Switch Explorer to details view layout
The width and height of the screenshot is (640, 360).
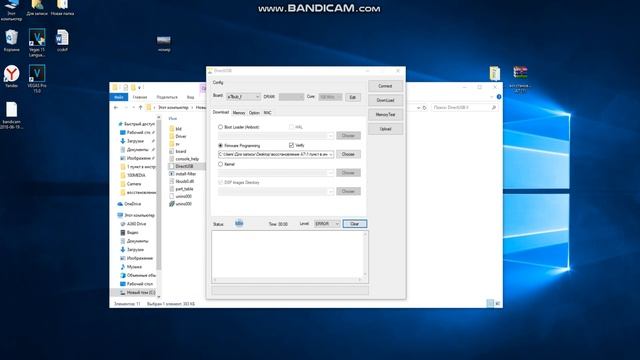[x=490, y=303]
